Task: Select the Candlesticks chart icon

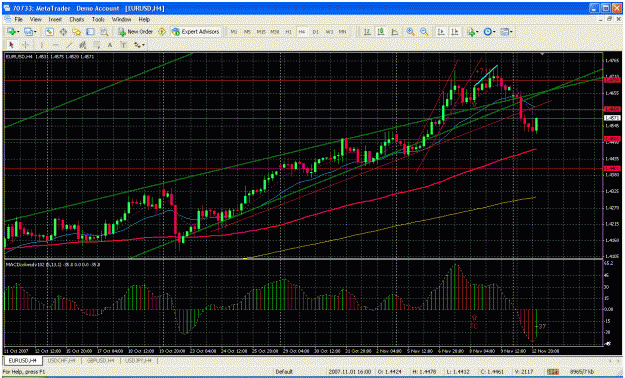Action: [381, 32]
